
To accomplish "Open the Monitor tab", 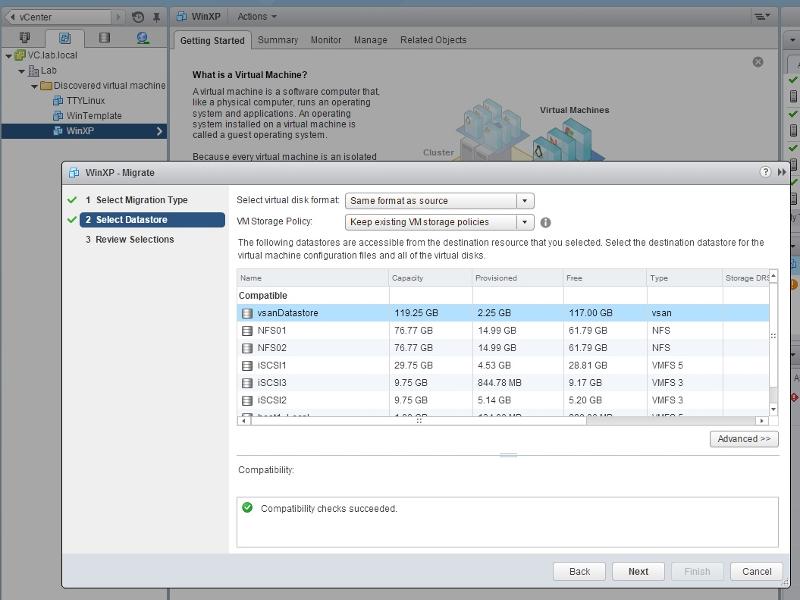I will 326,40.
